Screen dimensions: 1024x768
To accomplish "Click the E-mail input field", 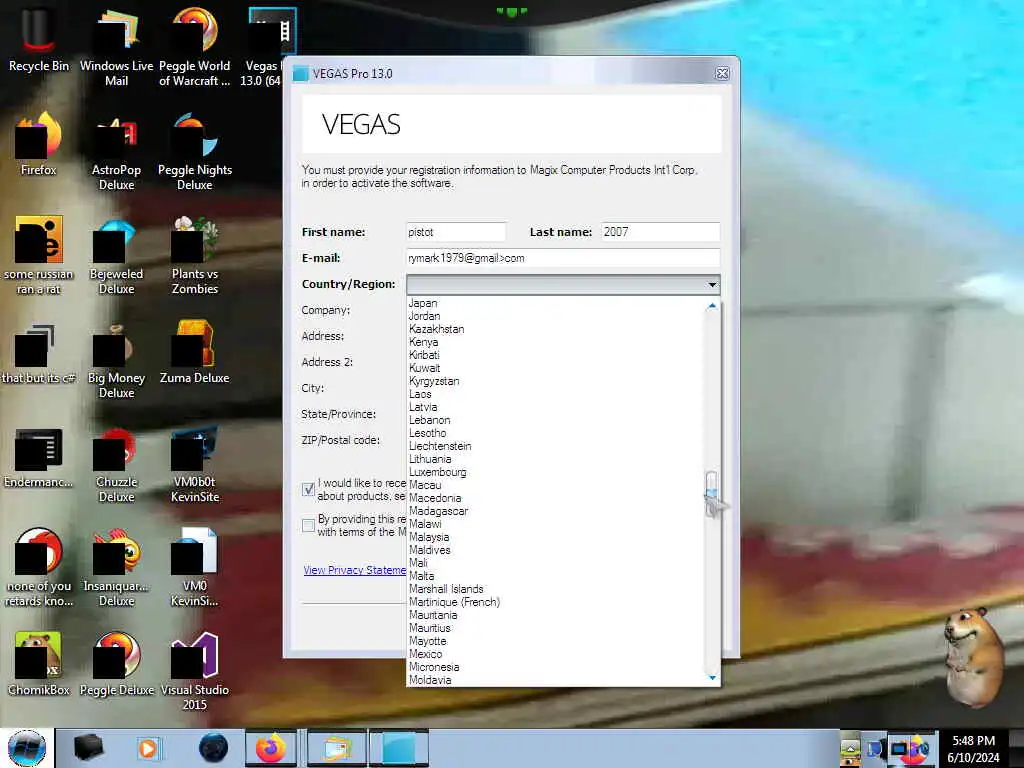I will [563, 258].
